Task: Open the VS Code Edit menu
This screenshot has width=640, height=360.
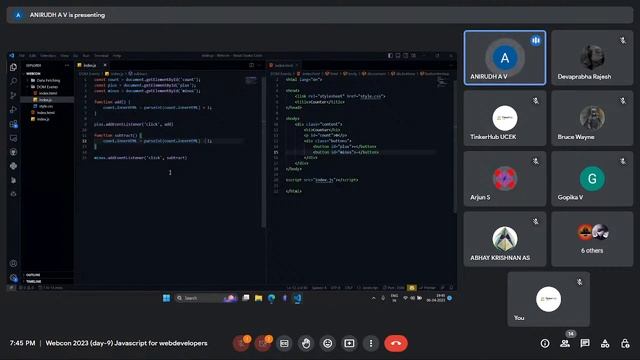Action: 32,56
